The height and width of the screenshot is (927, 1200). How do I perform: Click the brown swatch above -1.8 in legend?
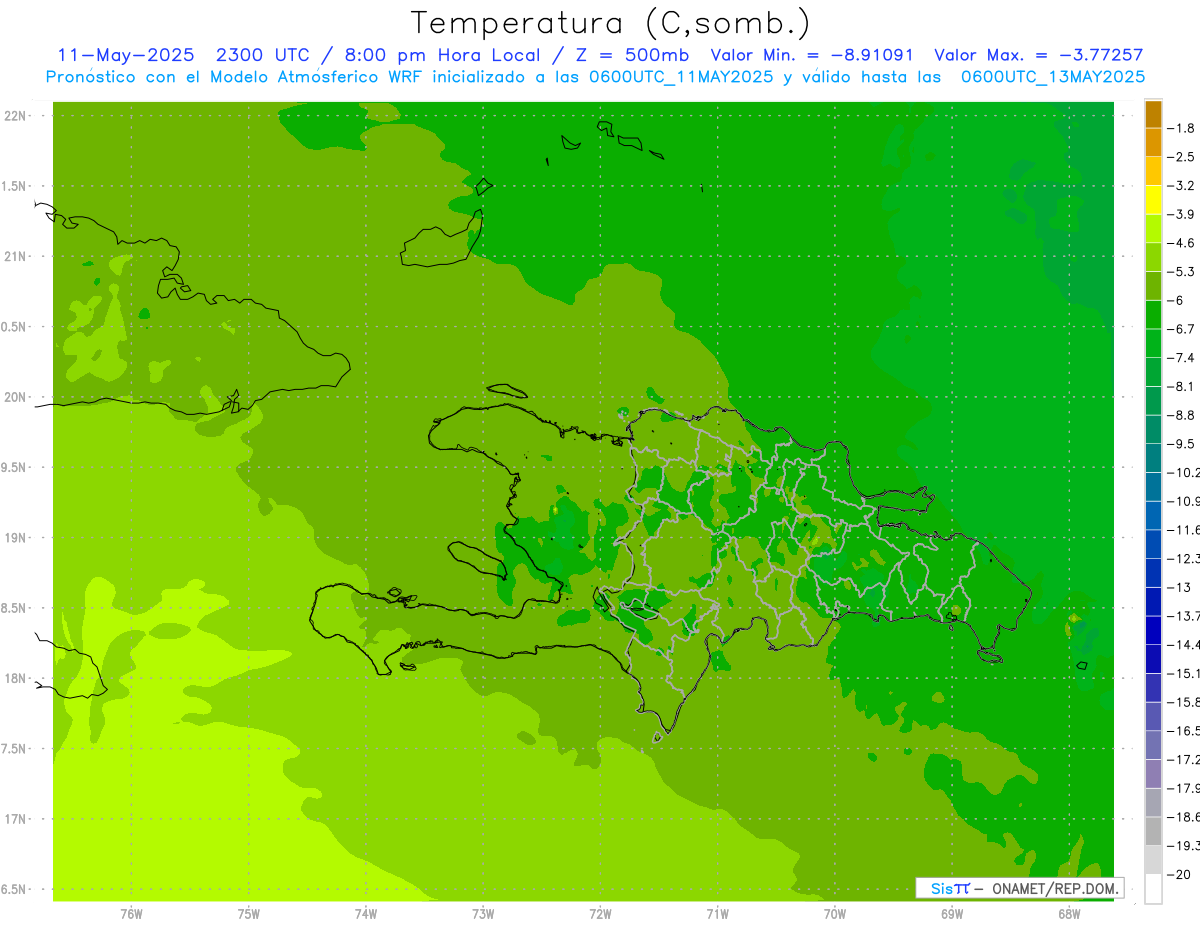click(1153, 114)
